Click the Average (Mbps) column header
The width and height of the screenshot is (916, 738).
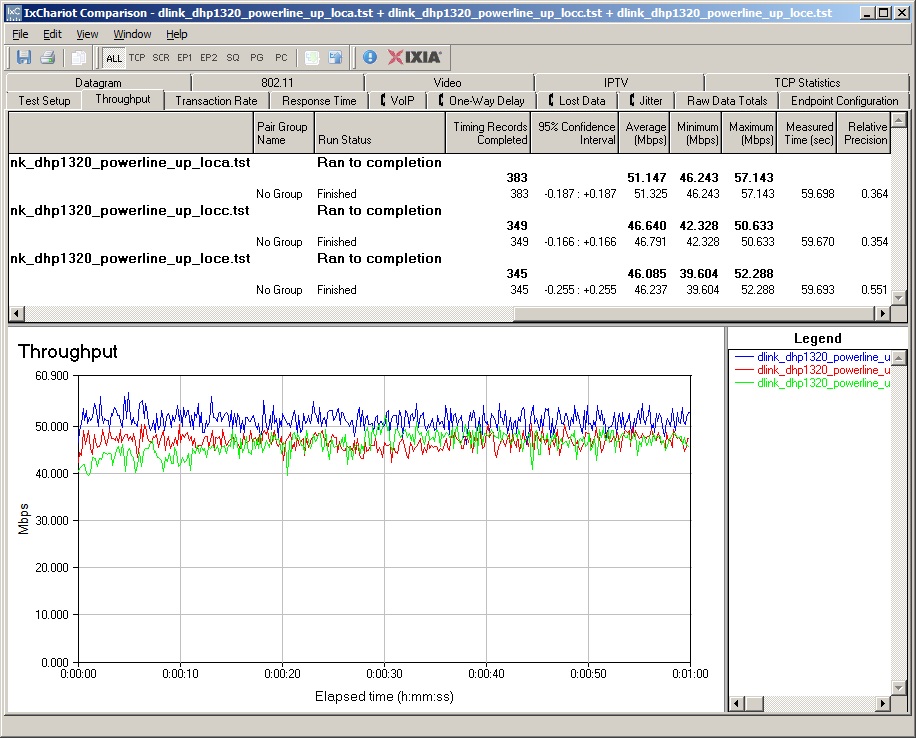[x=644, y=133]
